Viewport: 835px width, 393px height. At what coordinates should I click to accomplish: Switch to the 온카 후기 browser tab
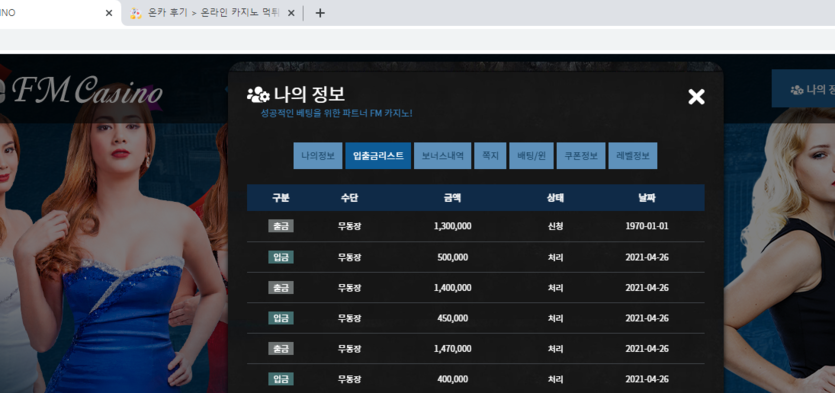pyautogui.click(x=213, y=13)
